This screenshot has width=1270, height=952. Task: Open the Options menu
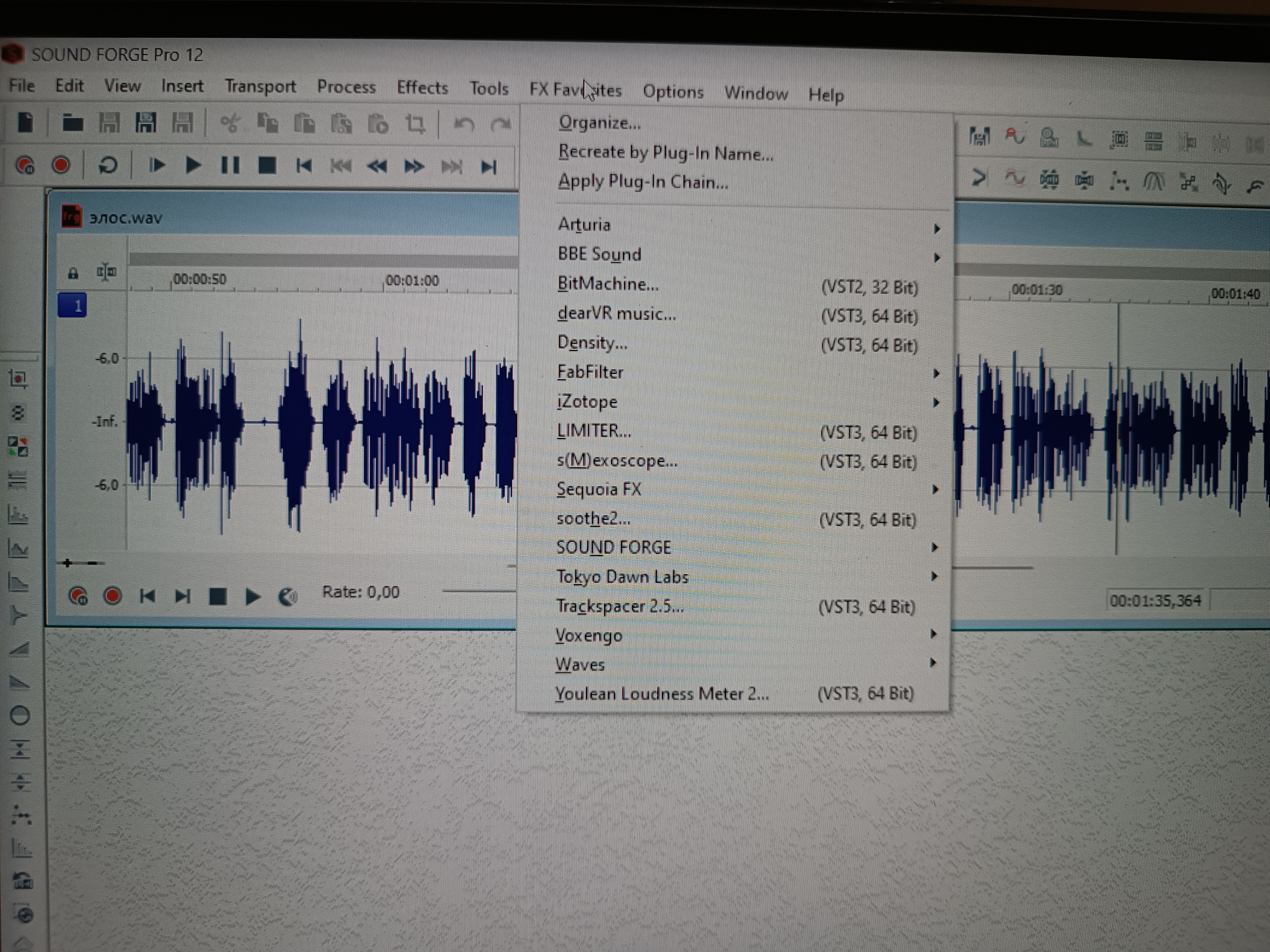(x=673, y=92)
